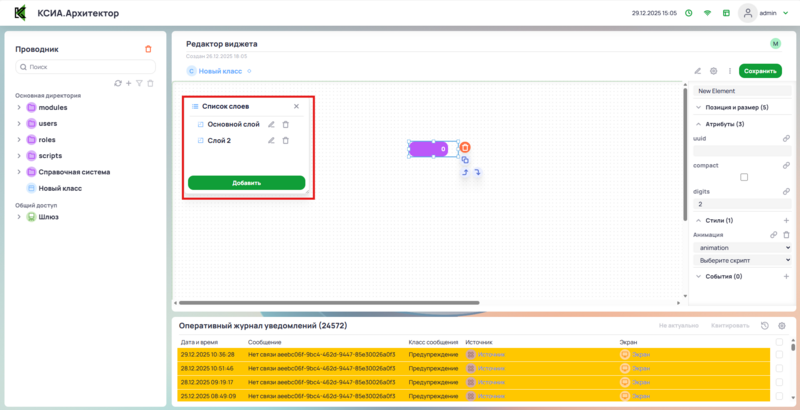The width and height of the screenshot is (800, 410).
Task: Tick the checkbox of the first notification row
Action: click(x=780, y=354)
